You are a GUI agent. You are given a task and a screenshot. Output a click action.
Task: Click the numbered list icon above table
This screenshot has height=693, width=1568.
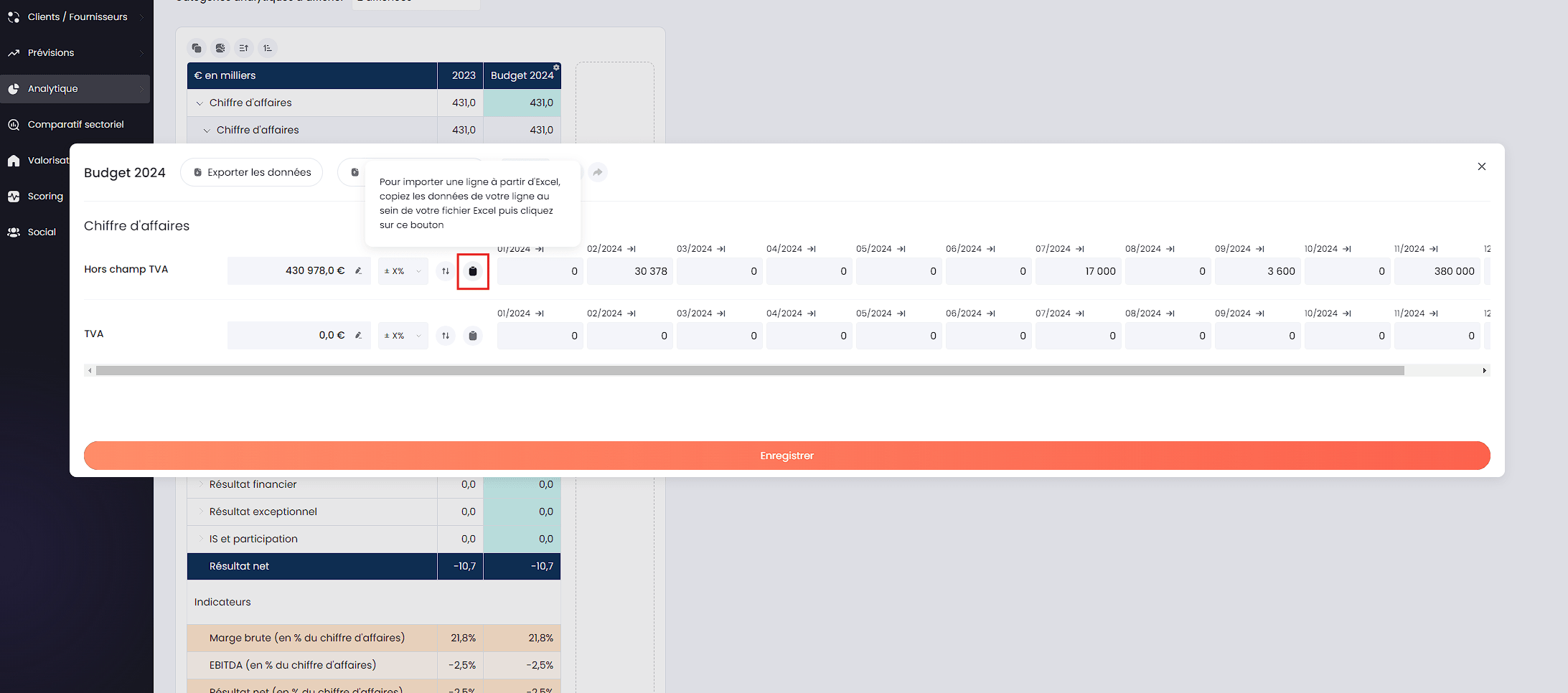[x=268, y=48]
